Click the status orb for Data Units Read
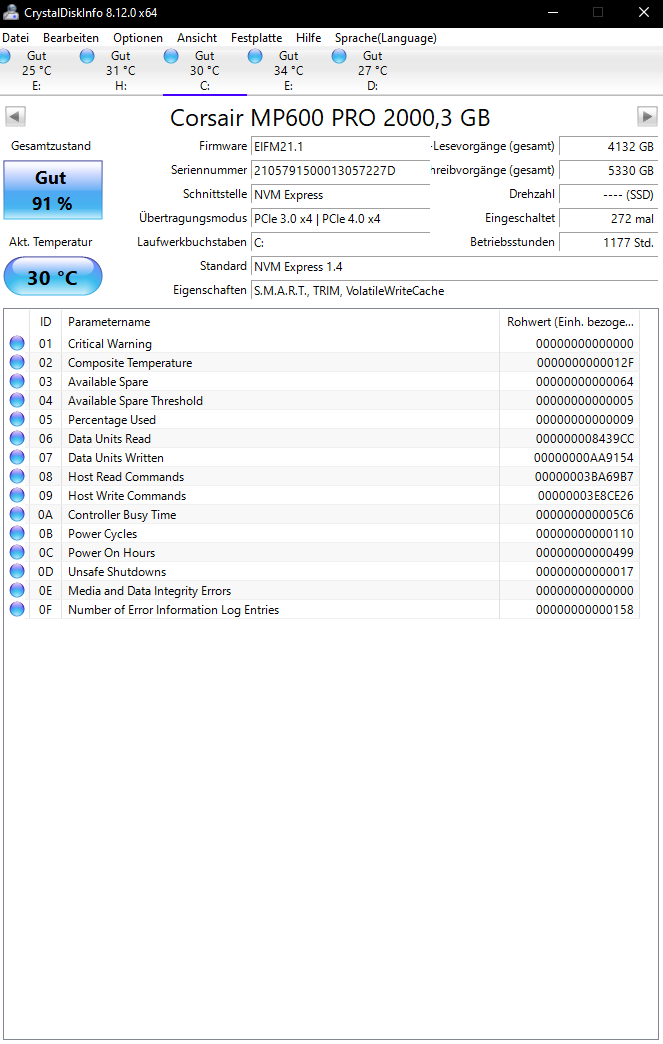This screenshot has width=663, height=1044. pos(17,438)
